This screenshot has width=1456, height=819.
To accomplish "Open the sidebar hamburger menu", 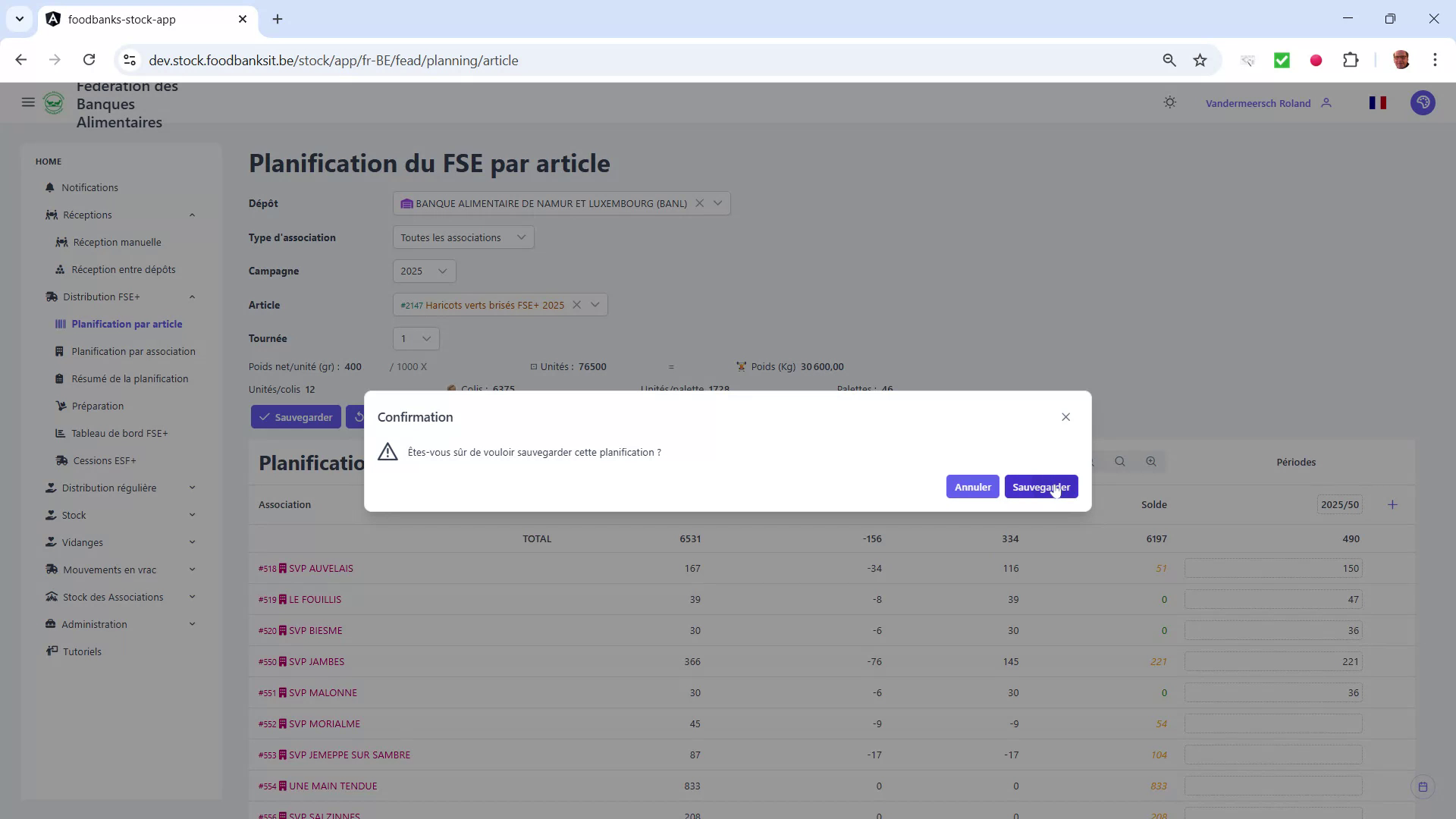I will (x=28, y=102).
